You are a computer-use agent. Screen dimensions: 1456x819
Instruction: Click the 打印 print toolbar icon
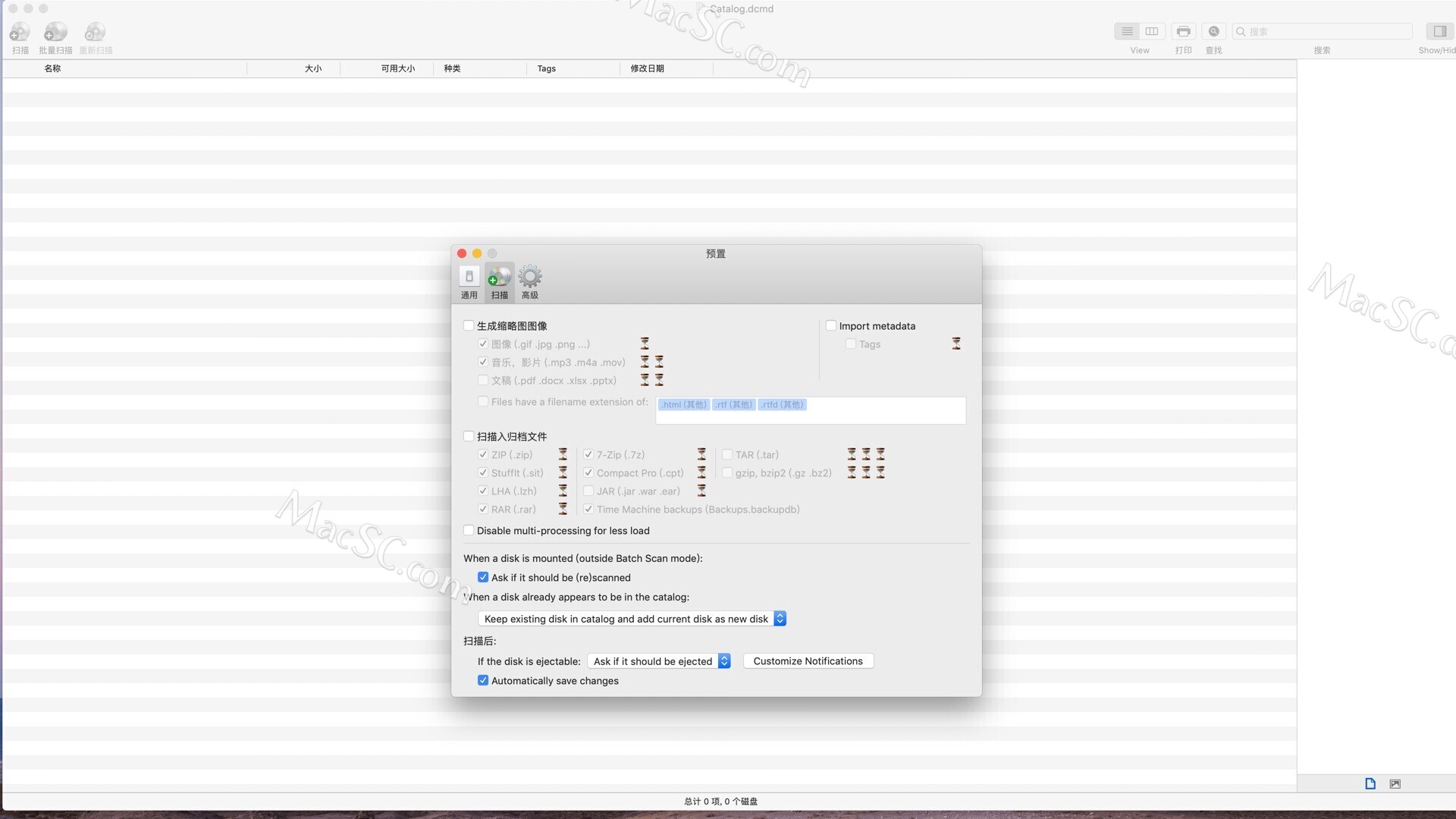(1183, 31)
